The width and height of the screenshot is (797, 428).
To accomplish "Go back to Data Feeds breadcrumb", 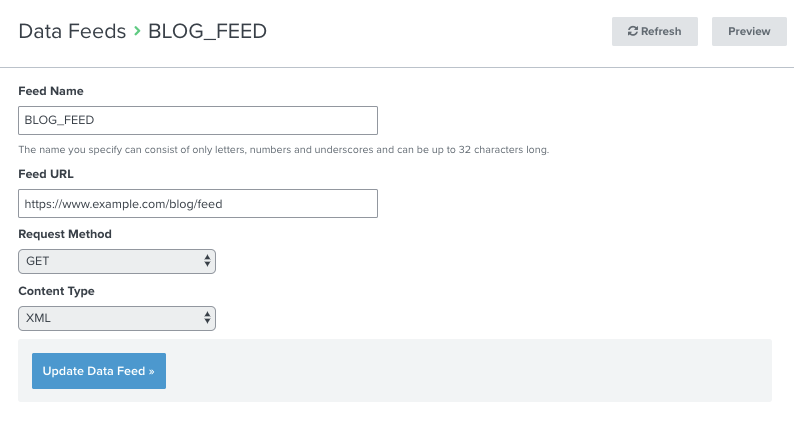I will (x=72, y=32).
